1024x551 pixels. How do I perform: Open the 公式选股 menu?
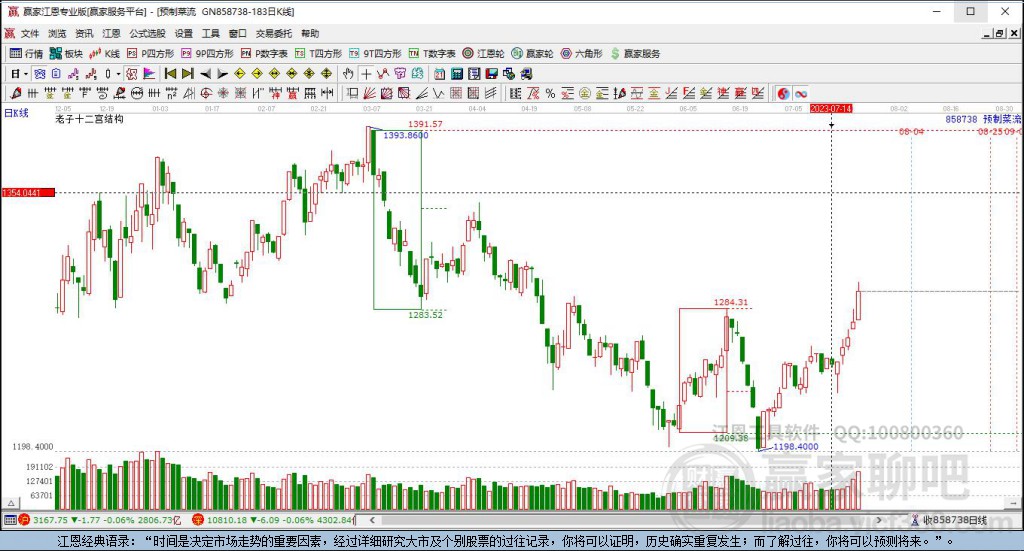145,33
